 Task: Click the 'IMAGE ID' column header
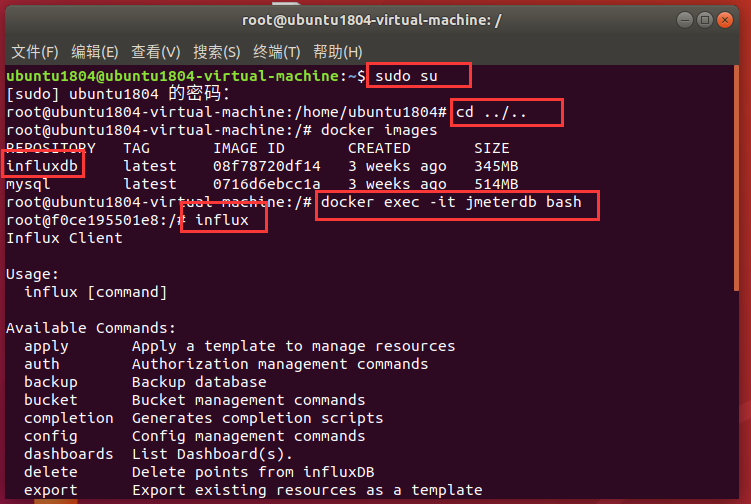[x=249, y=149]
